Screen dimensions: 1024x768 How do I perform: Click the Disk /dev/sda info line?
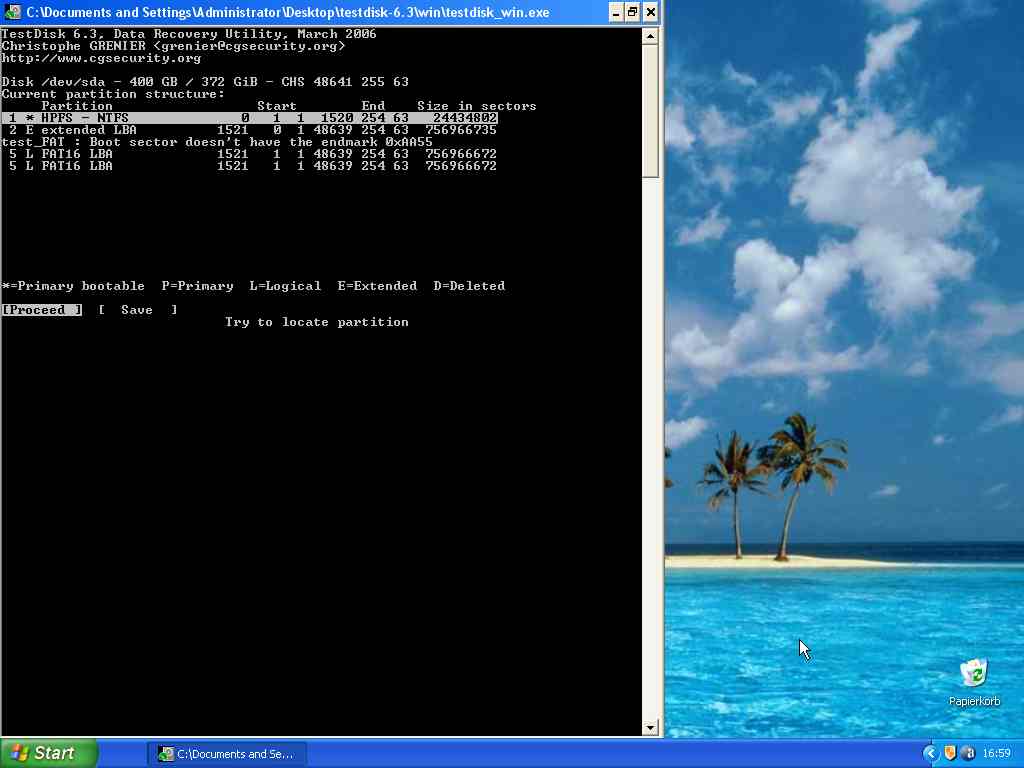tap(205, 82)
